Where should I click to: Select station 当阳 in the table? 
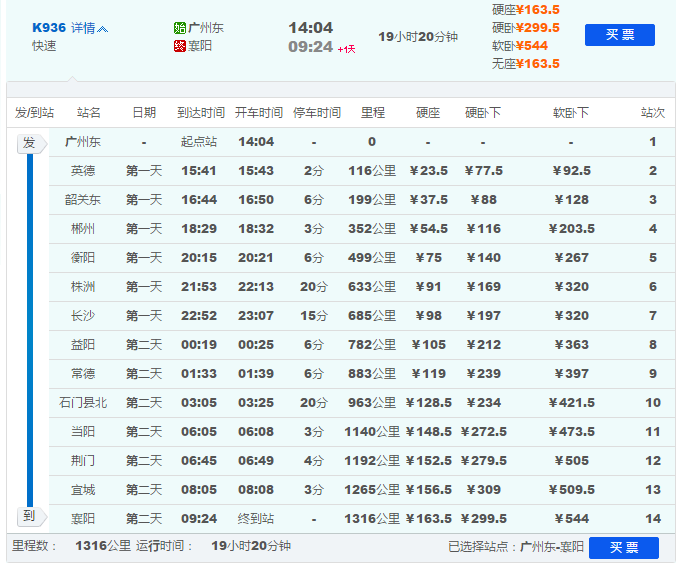pos(83,432)
